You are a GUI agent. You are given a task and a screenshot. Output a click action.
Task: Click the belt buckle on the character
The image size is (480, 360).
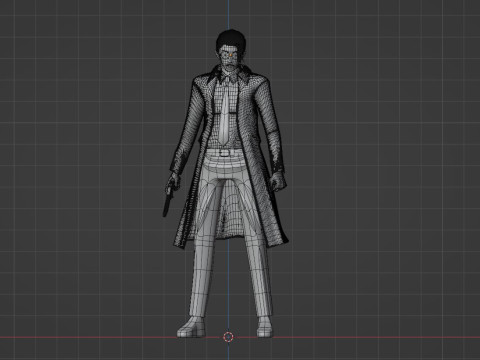click(225, 153)
